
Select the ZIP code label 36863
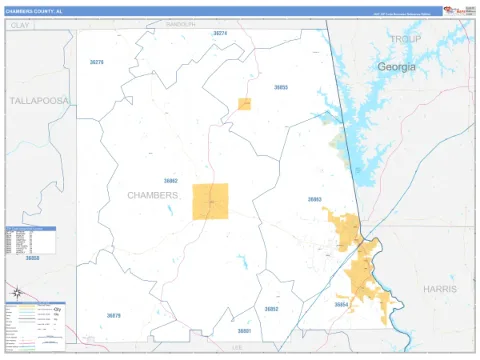tap(314, 199)
